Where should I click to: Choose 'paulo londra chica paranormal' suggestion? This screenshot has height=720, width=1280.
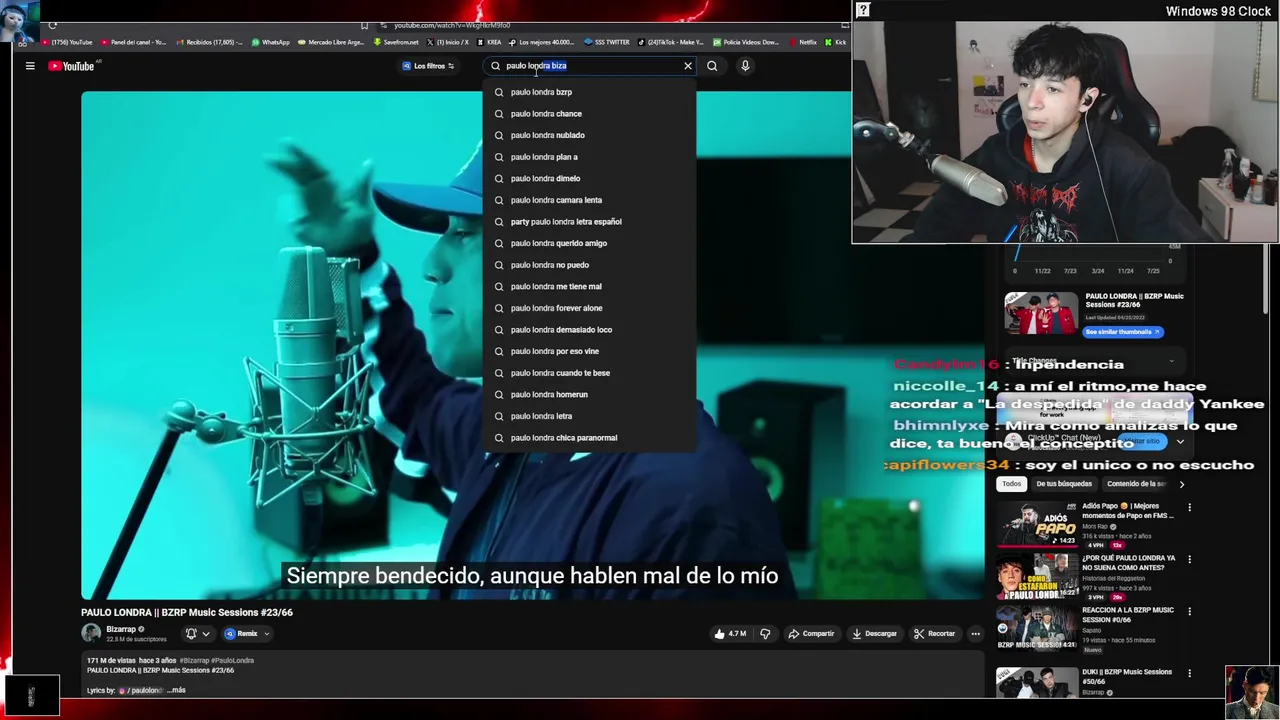(590, 438)
